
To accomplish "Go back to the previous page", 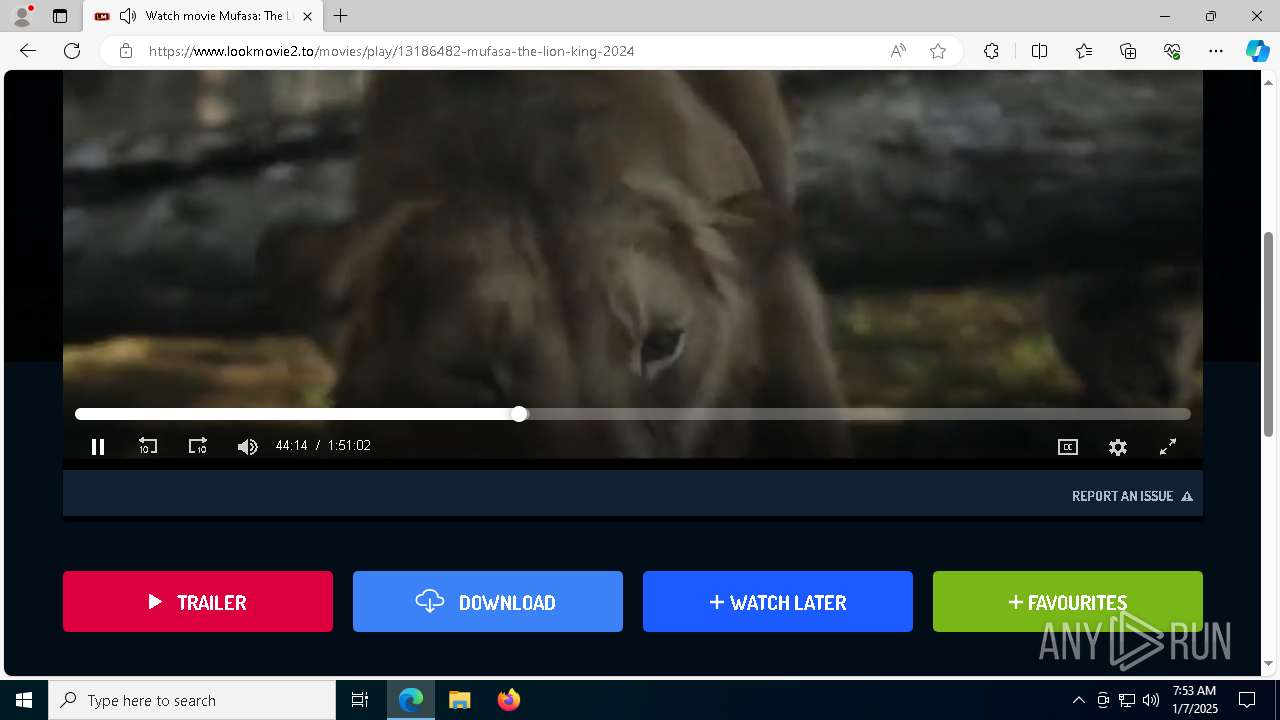I will 28,51.
